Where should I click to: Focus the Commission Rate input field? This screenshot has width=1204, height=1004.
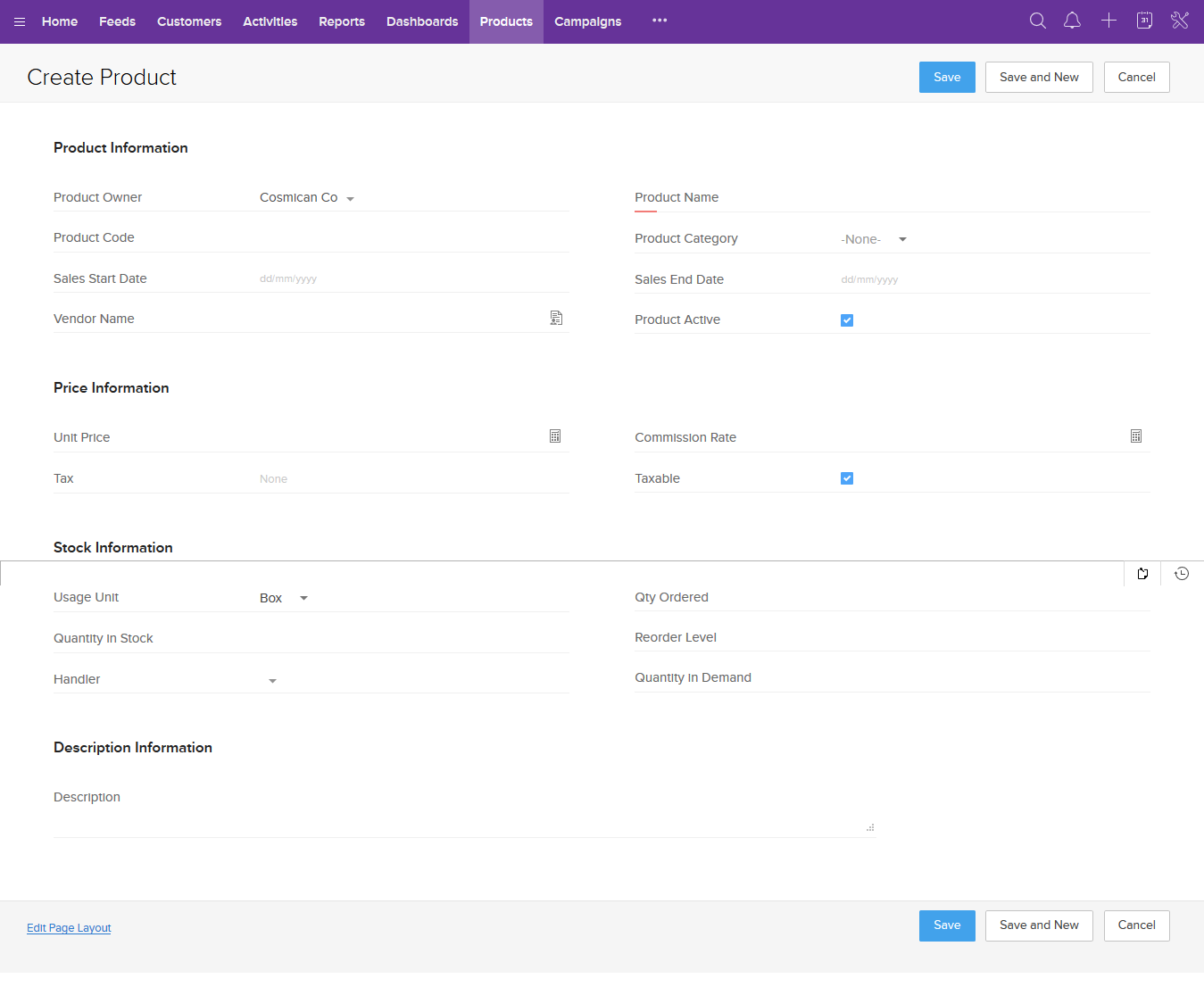point(983,437)
